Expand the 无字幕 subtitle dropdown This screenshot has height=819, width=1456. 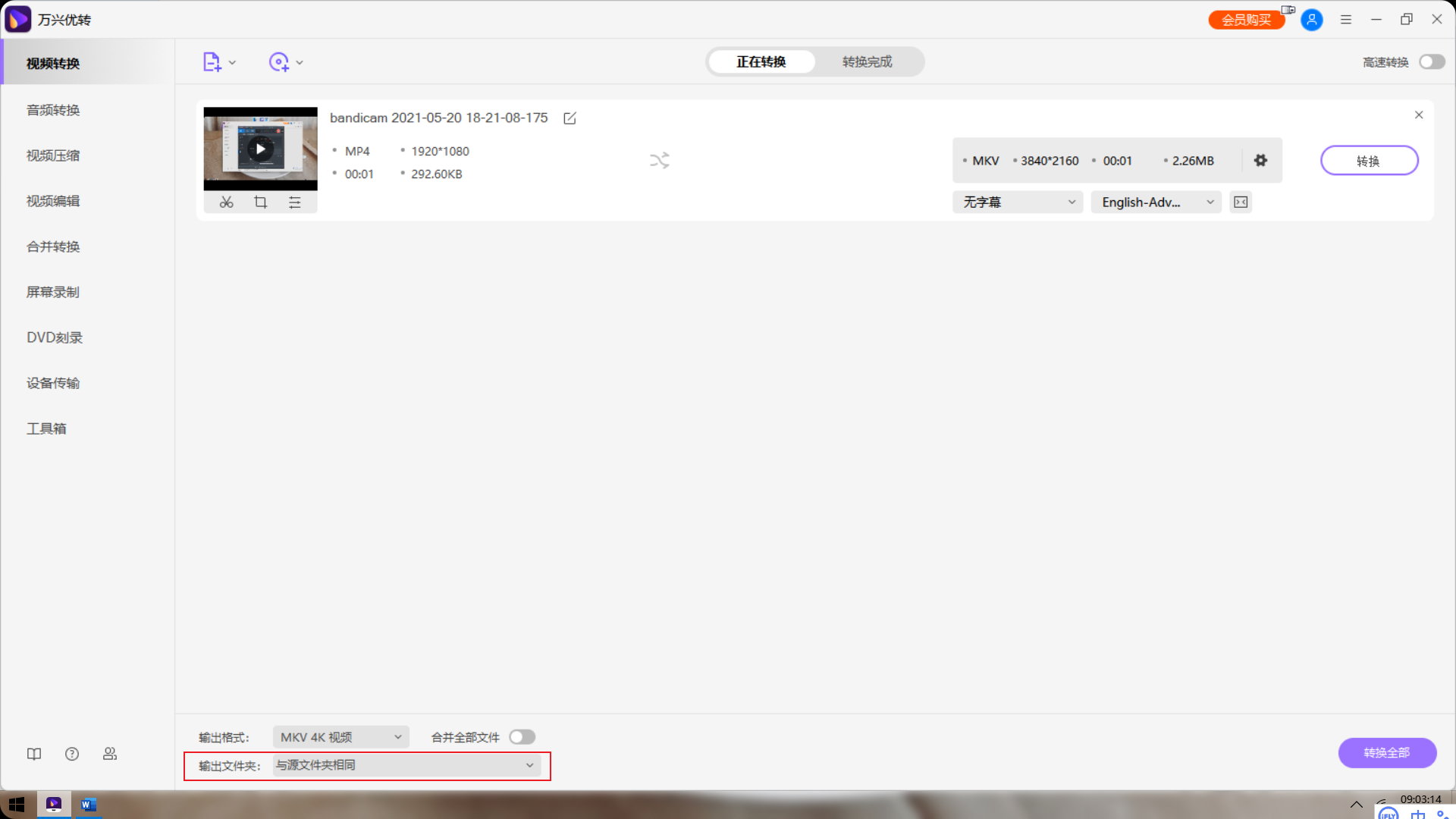click(x=1018, y=202)
